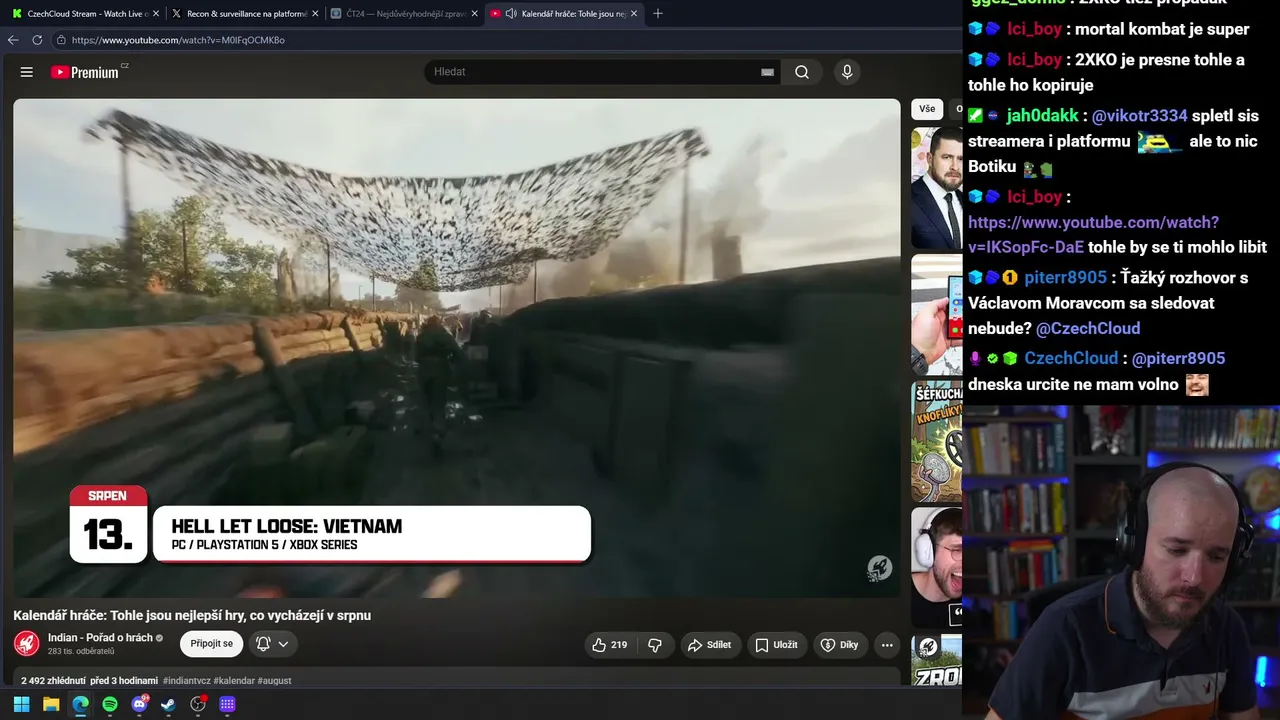The width and height of the screenshot is (1280, 720).
Task: Open Discord from taskbar
Action: coord(139,704)
